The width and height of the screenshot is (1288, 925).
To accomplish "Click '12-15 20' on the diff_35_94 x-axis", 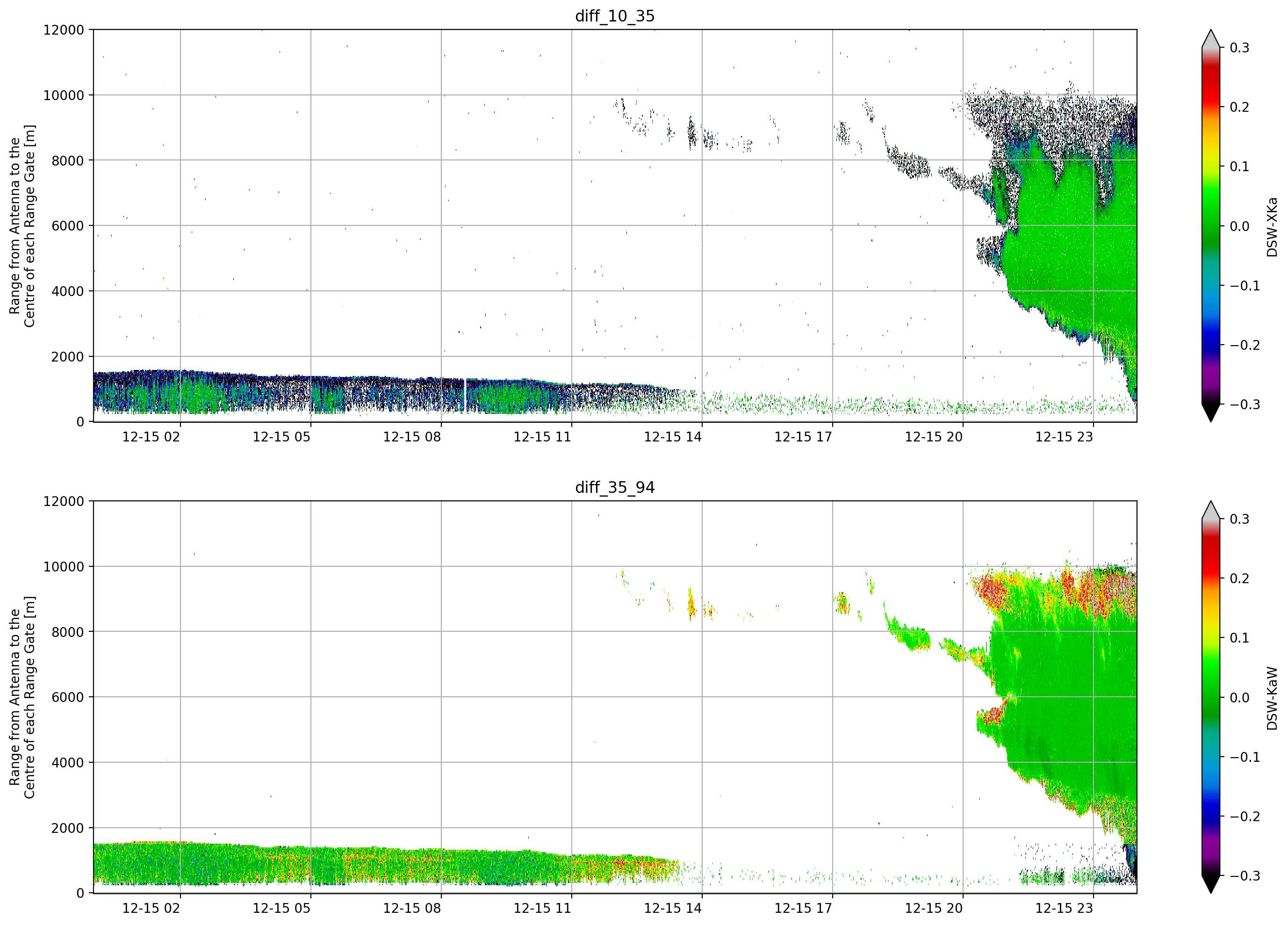I will coord(934,908).
